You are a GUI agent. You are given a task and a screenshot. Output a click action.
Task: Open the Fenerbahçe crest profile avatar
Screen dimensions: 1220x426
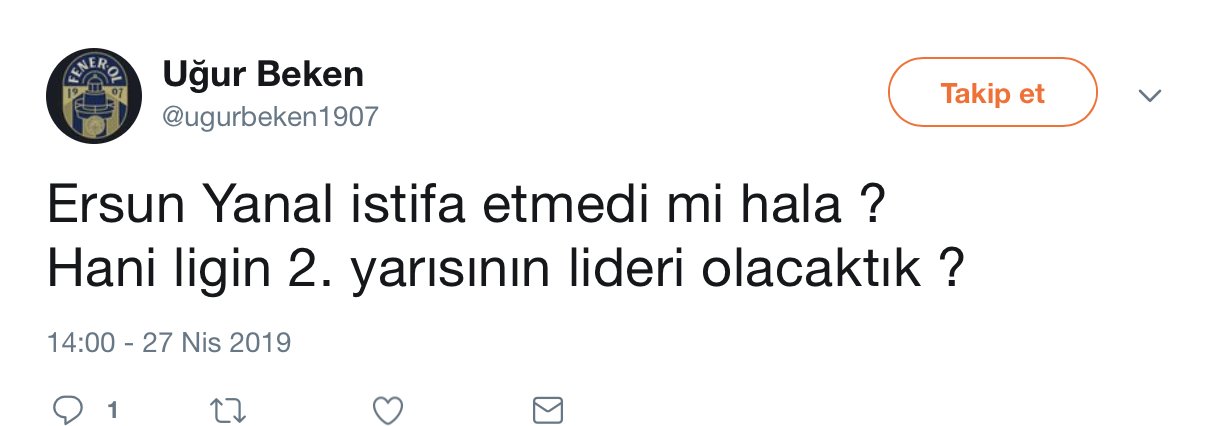coord(95,95)
